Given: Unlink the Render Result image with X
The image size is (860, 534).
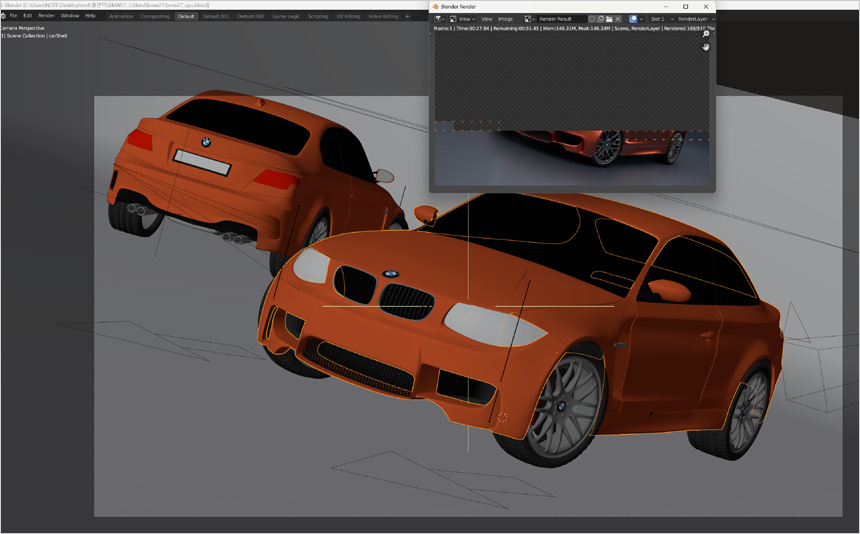Looking at the screenshot, I should tap(617, 19).
